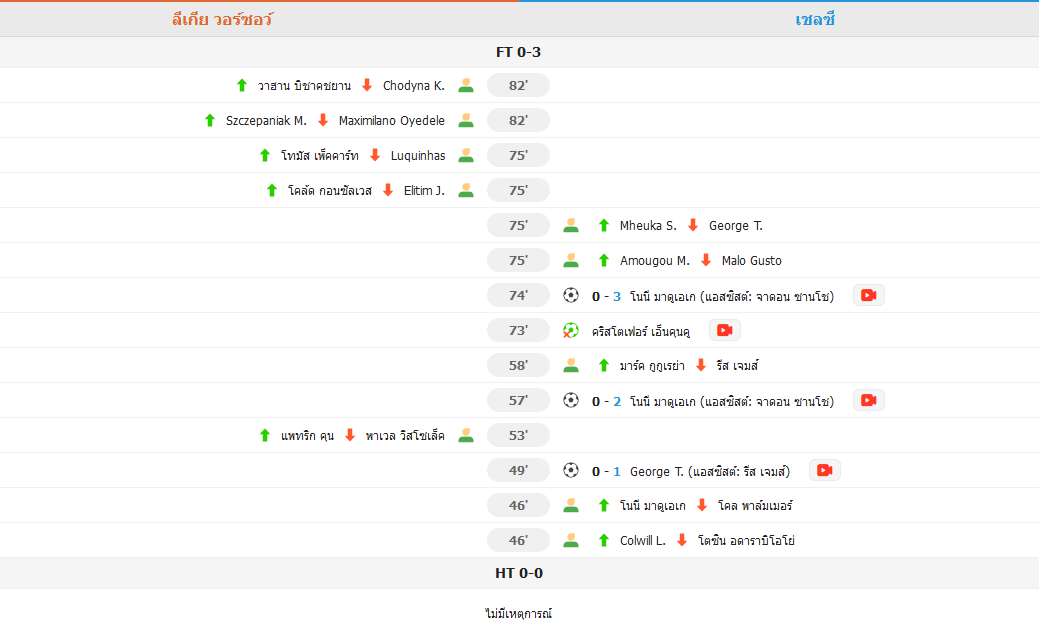This screenshot has height=631, width=1047.
Task: Click green up arrow beside Szczepaniak M.
Action: point(210,120)
